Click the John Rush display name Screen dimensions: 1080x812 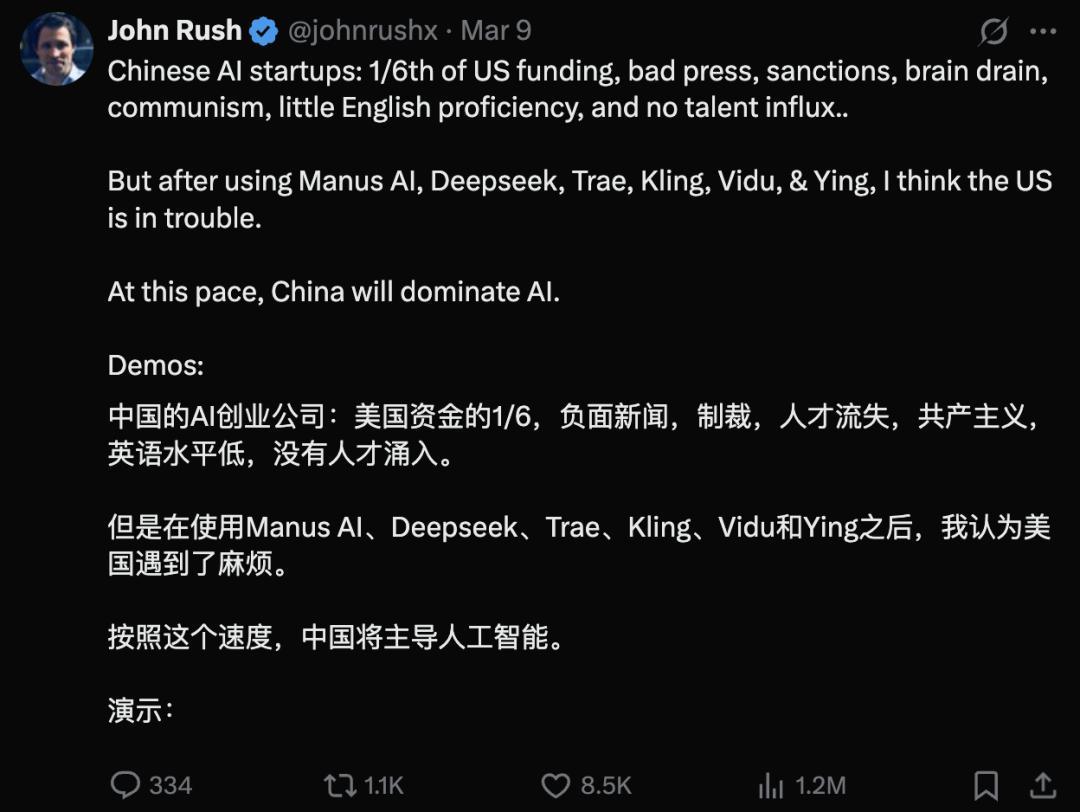[x=174, y=31]
